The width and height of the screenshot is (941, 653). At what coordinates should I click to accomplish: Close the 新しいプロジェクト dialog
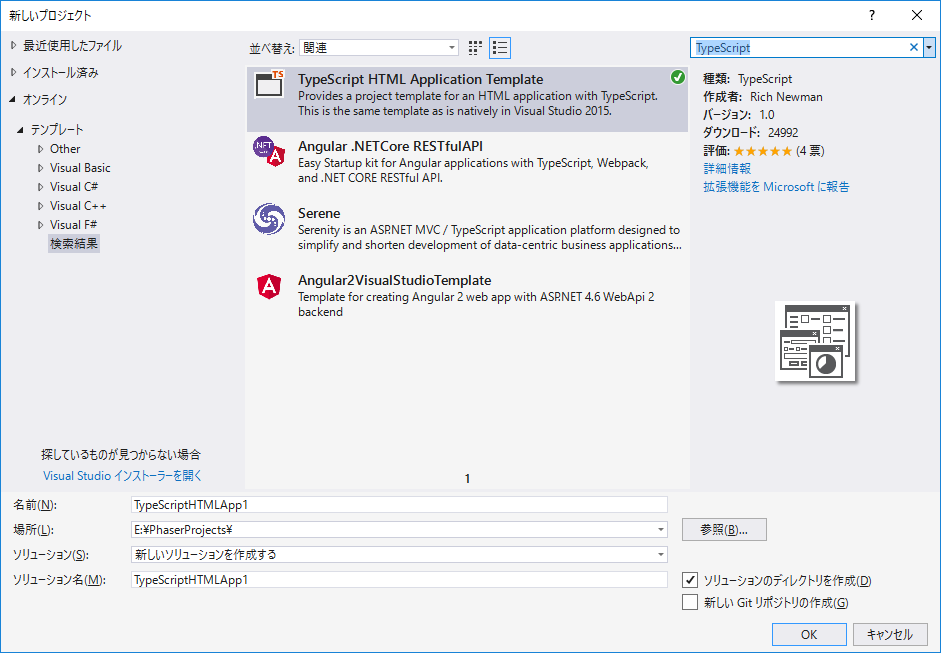coord(917,16)
